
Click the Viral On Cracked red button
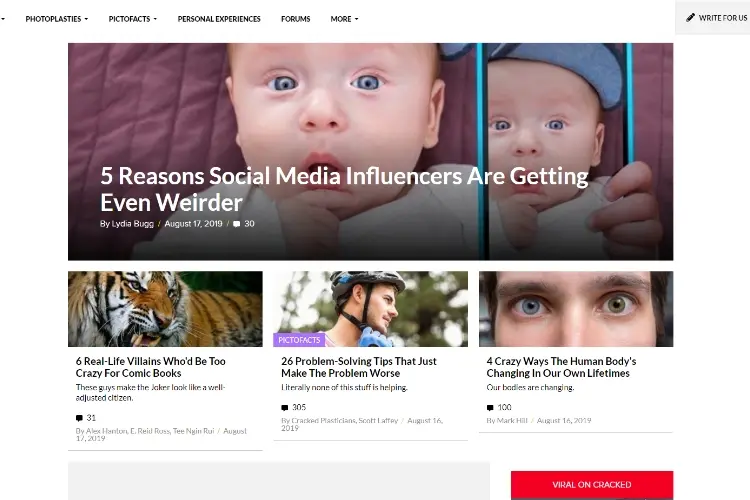coord(592,485)
